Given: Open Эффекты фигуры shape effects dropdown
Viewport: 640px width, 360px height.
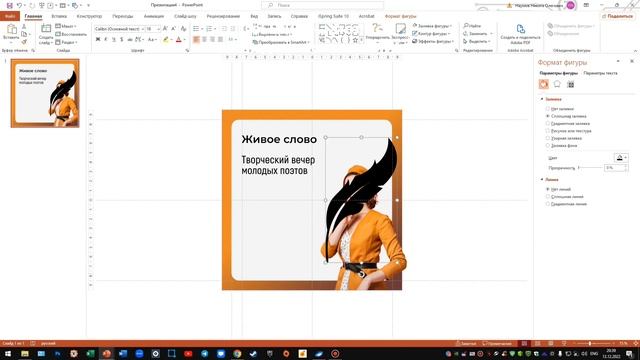Looking at the screenshot, I should 433,41.
